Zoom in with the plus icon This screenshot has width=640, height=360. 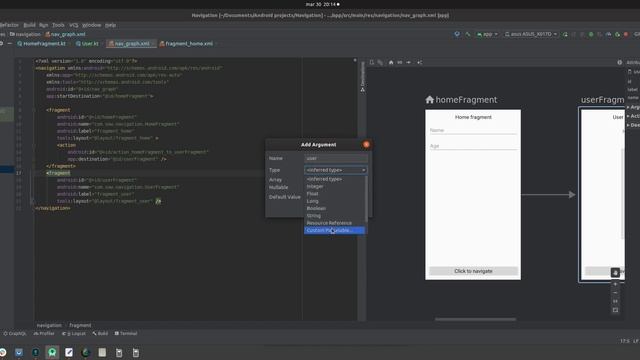(x=616, y=284)
